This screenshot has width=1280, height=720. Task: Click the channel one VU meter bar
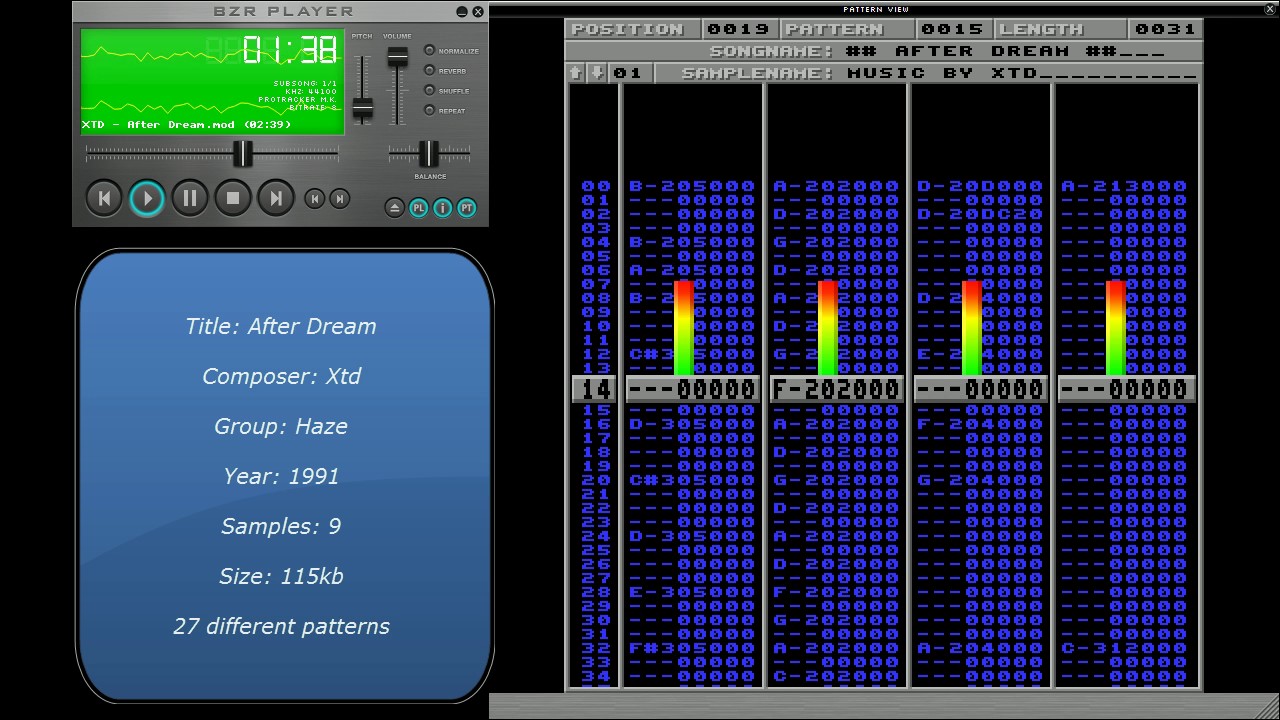coord(684,328)
